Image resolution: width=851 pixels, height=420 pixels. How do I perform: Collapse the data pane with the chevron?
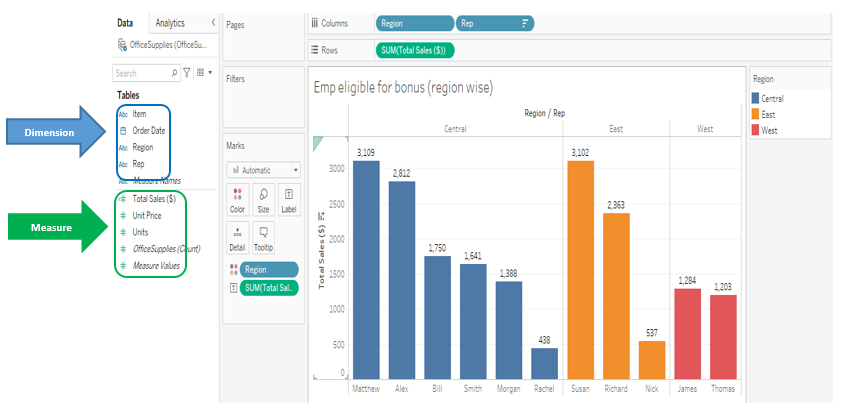213,23
